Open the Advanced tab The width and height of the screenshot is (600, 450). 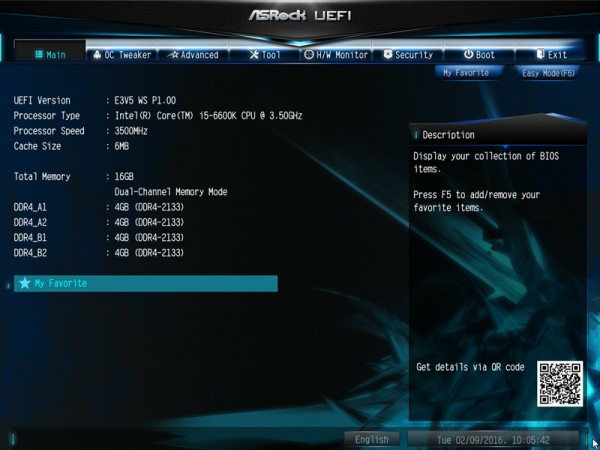[x=194, y=55]
